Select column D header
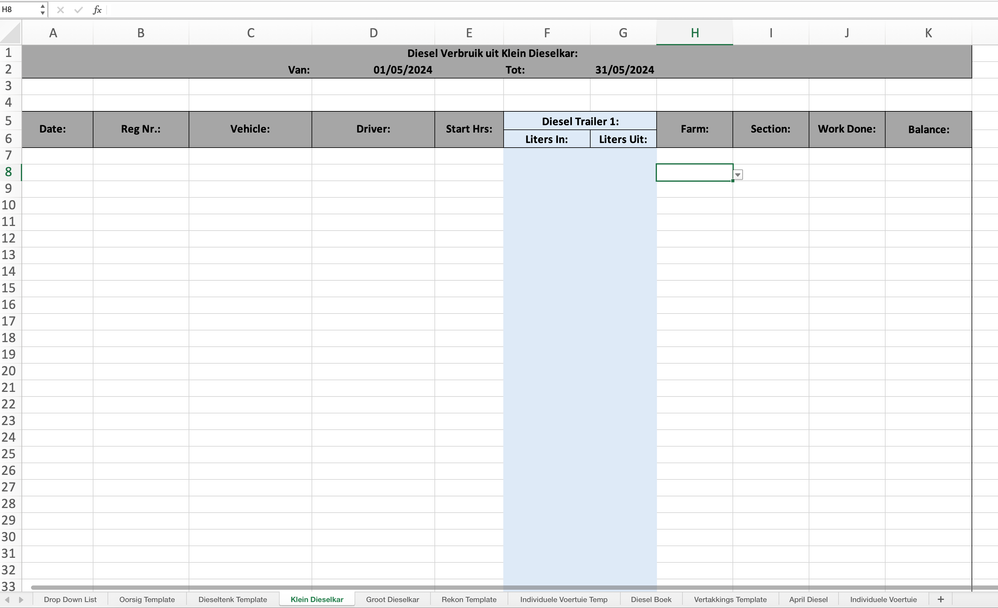 tap(373, 32)
